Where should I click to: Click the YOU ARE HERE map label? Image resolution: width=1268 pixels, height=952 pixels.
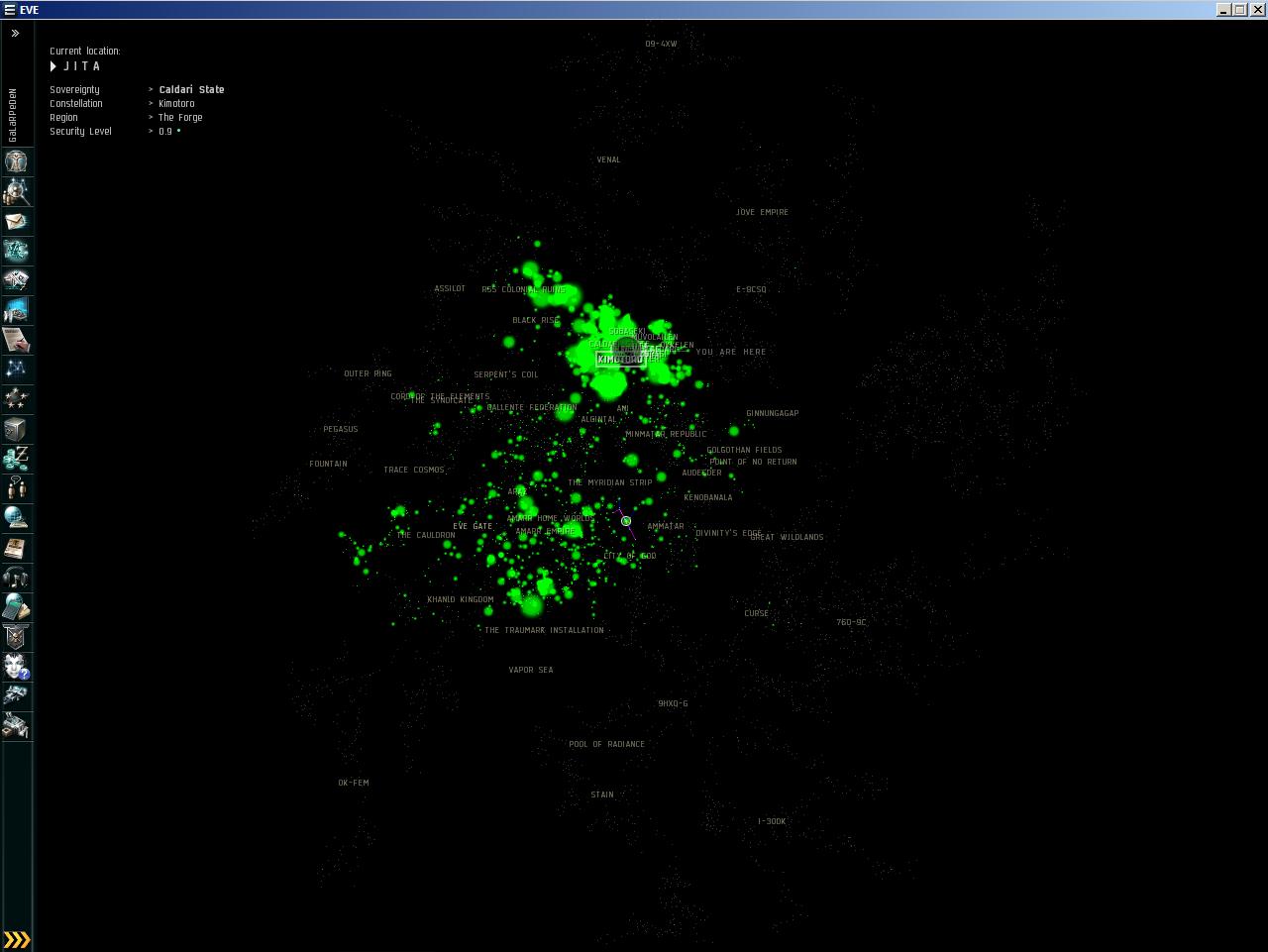point(731,352)
